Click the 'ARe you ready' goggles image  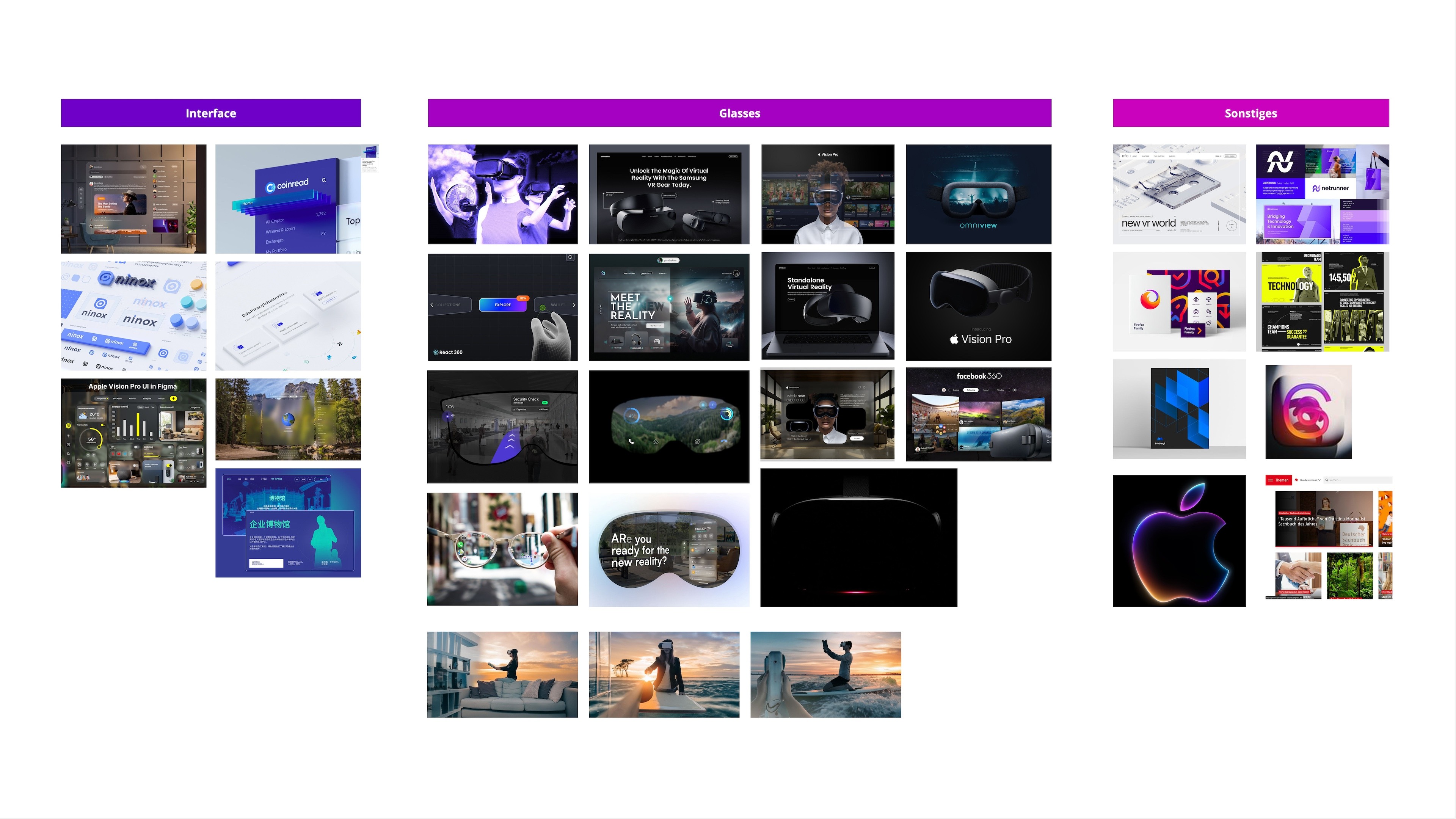[668, 549]
